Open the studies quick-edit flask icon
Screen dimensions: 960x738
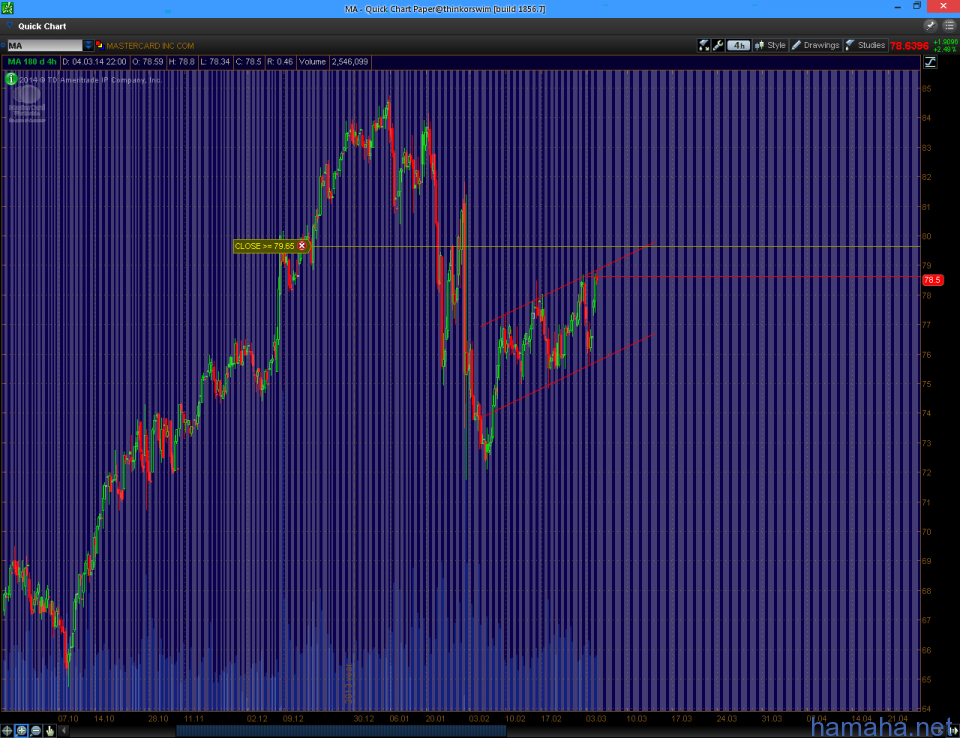pos(703,45)
